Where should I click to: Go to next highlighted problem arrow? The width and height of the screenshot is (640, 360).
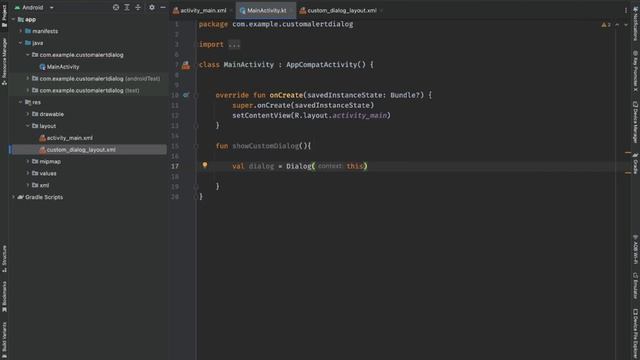[x=626, y=24]
